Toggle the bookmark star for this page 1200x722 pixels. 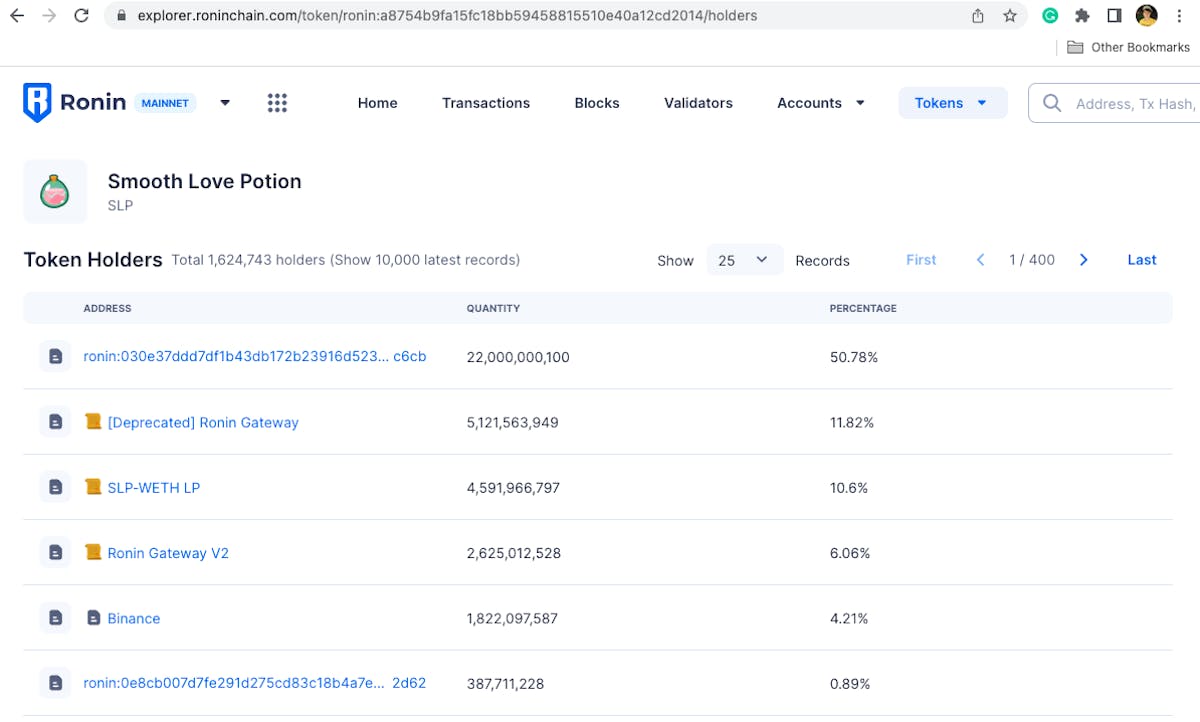coord(1010,16)
